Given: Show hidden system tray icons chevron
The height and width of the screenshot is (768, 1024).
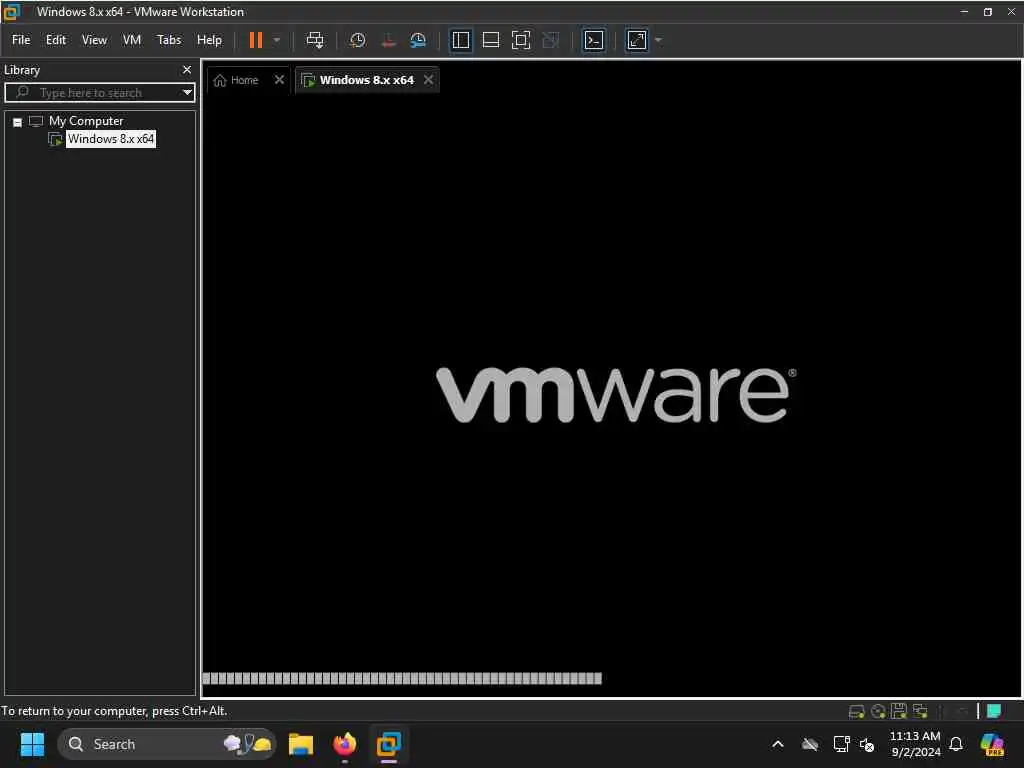Looking at the screenshot, I should (778, 744).
